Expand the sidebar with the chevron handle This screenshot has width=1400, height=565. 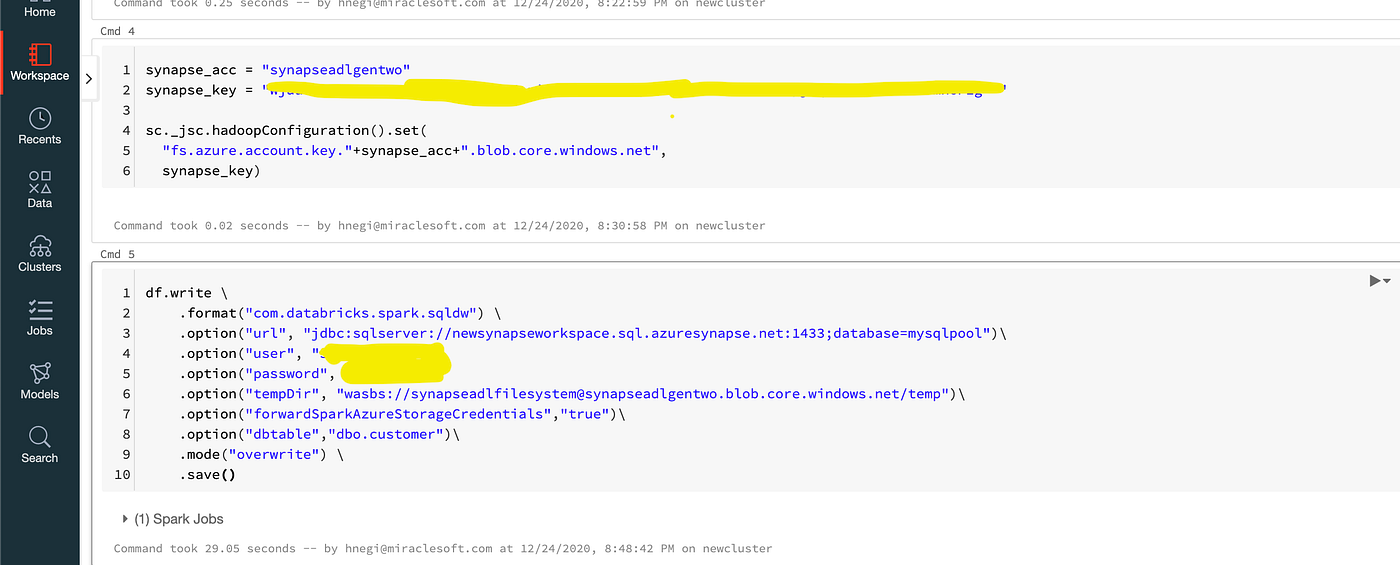click(x=89, y=78)
